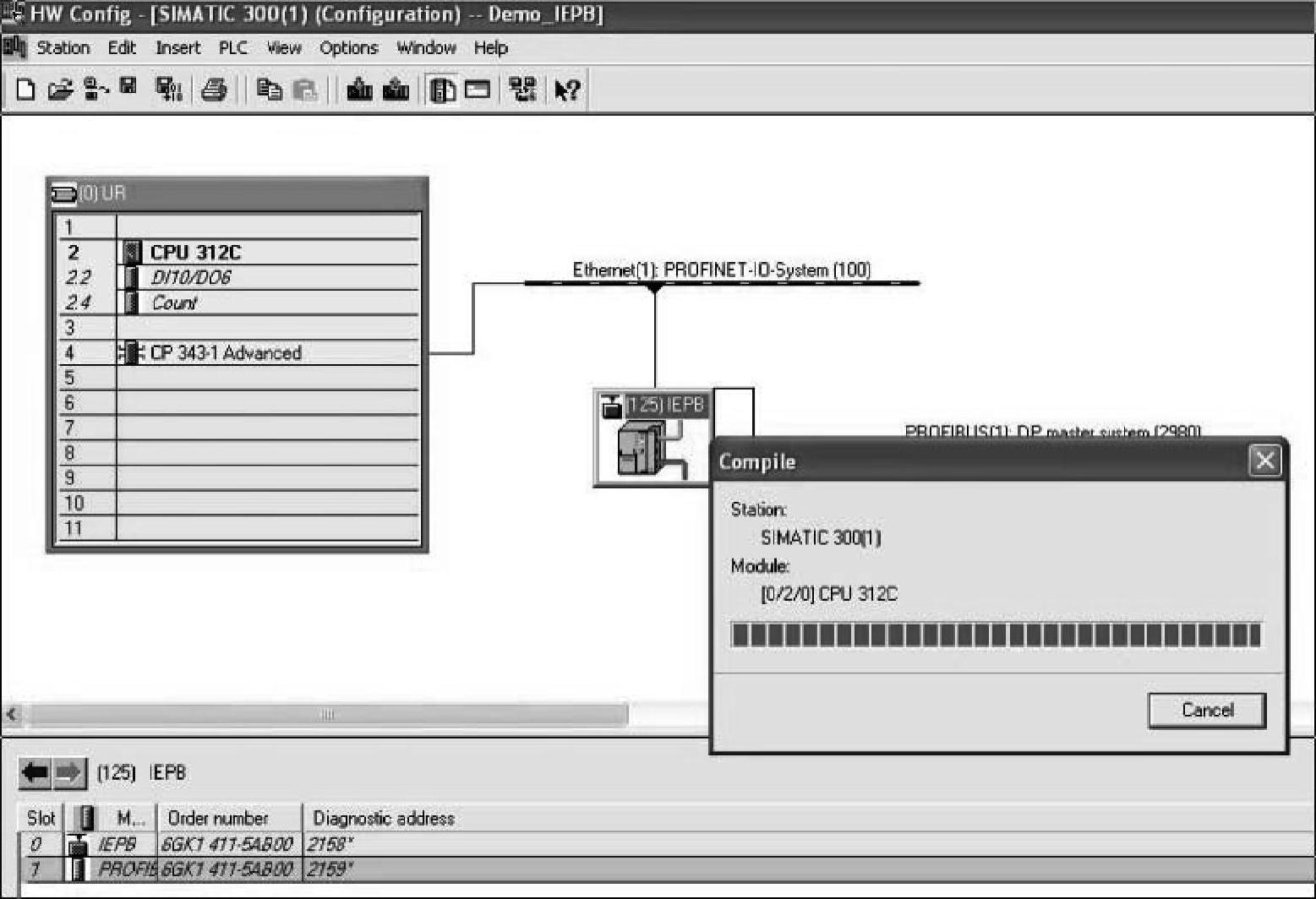Click the window display toolbar icon
The width and height of the screenshot is (1316, 899).
[x=478, y=89]
